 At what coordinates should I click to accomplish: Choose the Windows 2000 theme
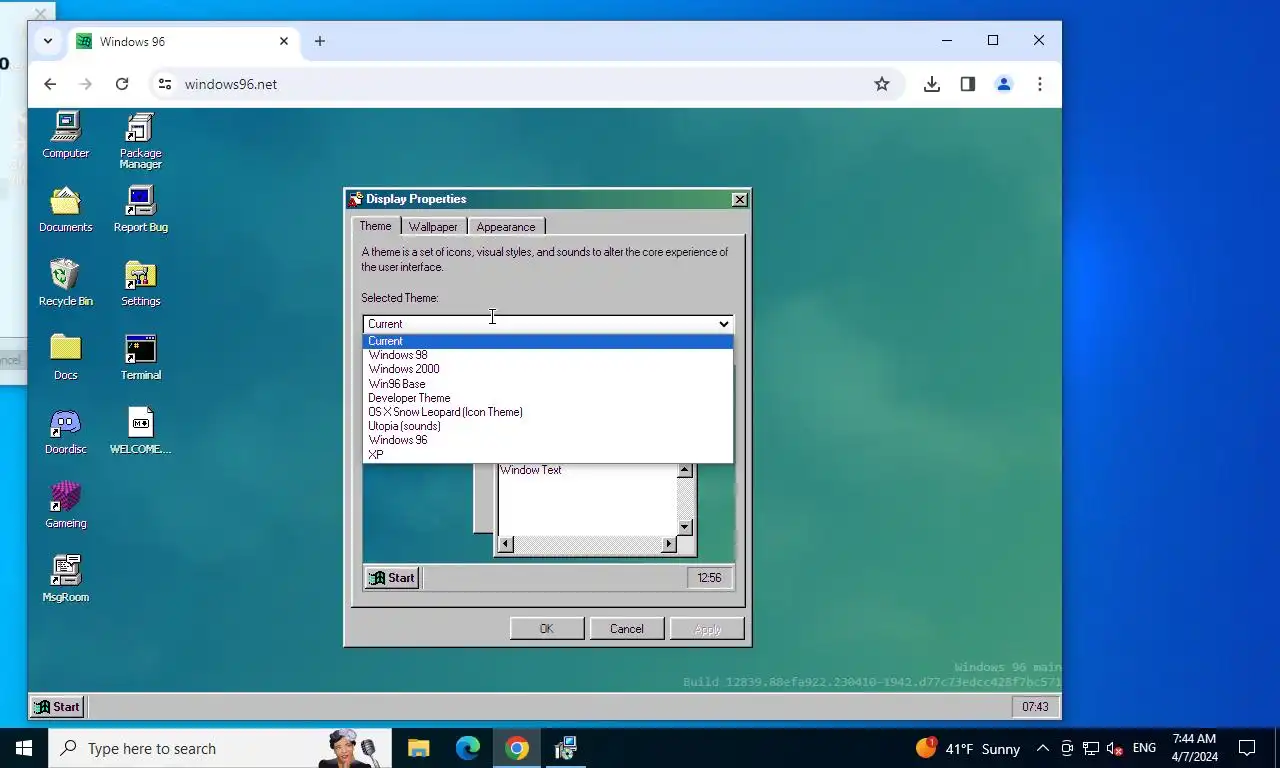(x=548, y=369)
